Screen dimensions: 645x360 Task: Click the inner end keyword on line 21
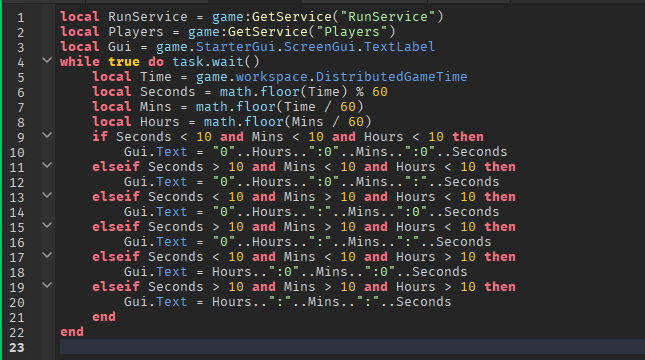pyautogui.click(x=104, y=317)
